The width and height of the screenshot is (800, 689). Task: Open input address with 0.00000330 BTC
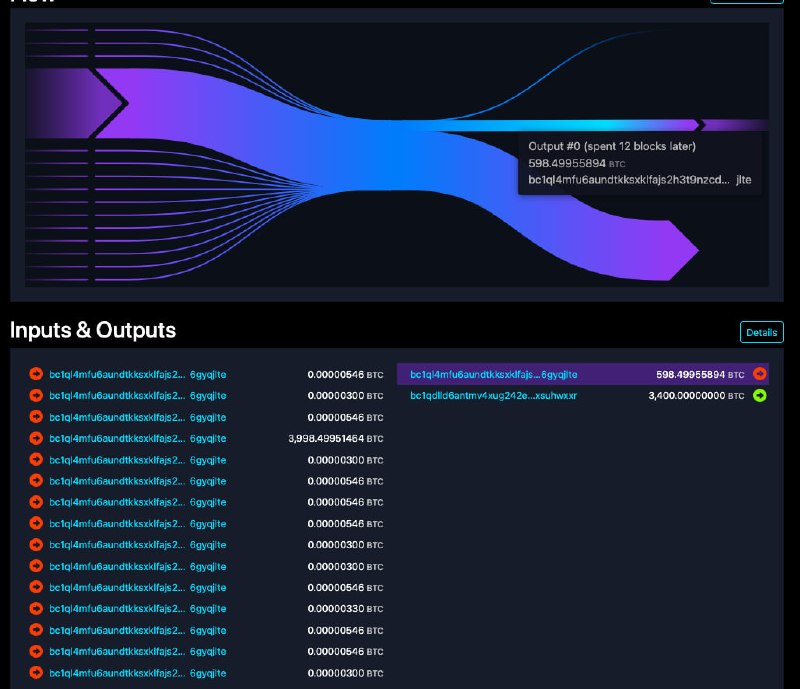click(138, 609)
